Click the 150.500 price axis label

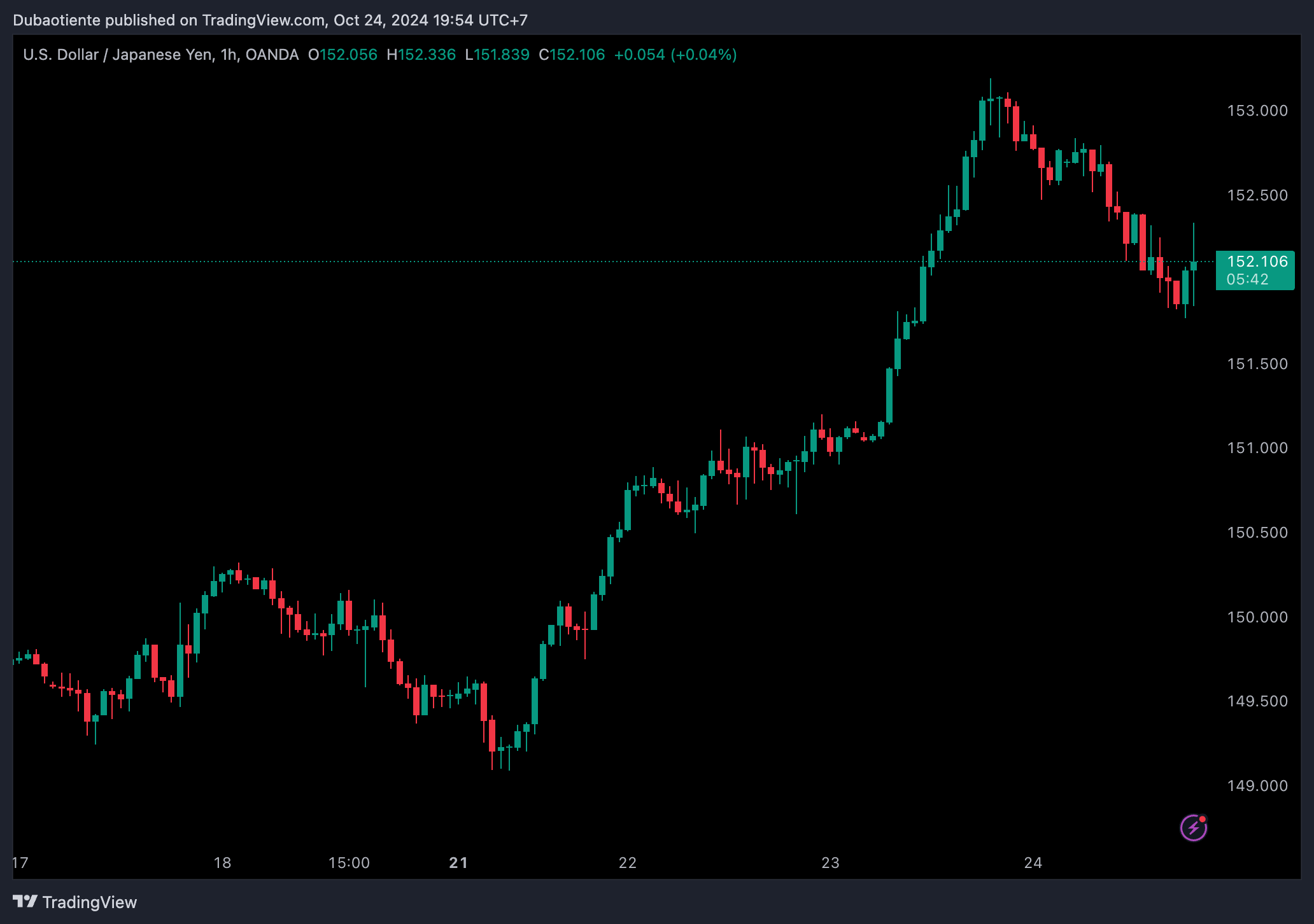coord(1257,533)
